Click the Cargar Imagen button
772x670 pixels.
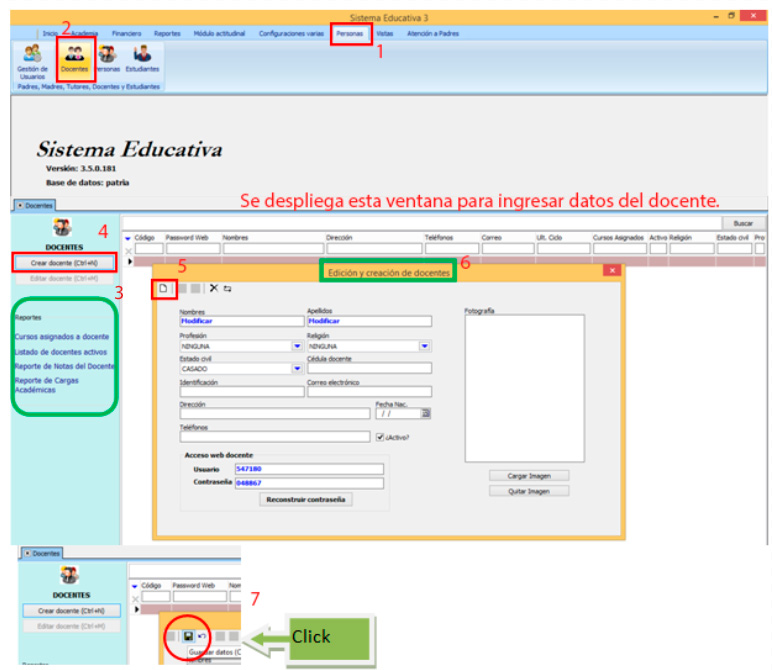click(x=529, y=475)
